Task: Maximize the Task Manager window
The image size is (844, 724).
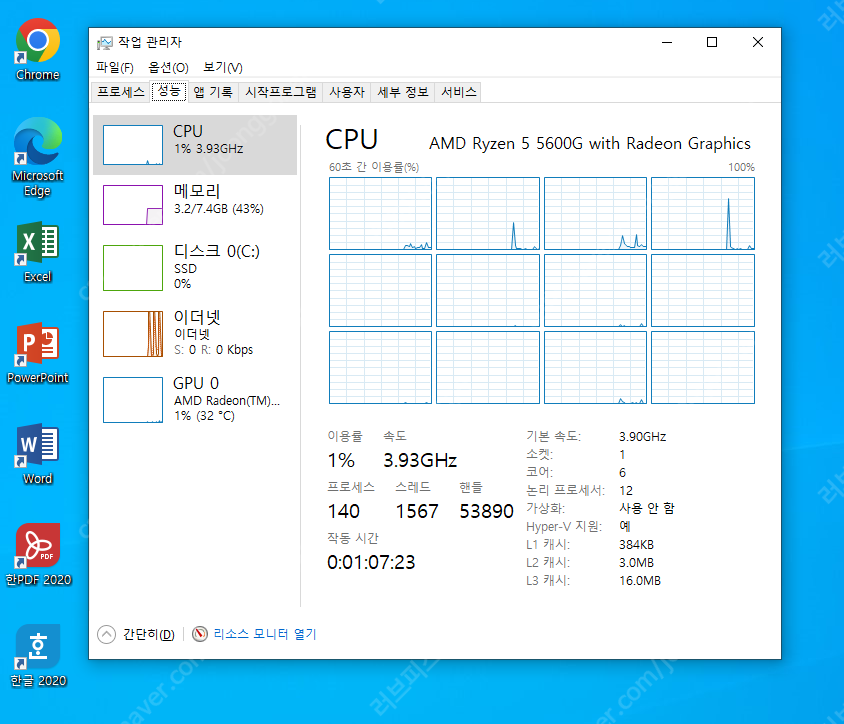Action: pyautogui.click(x=712, y=42)
